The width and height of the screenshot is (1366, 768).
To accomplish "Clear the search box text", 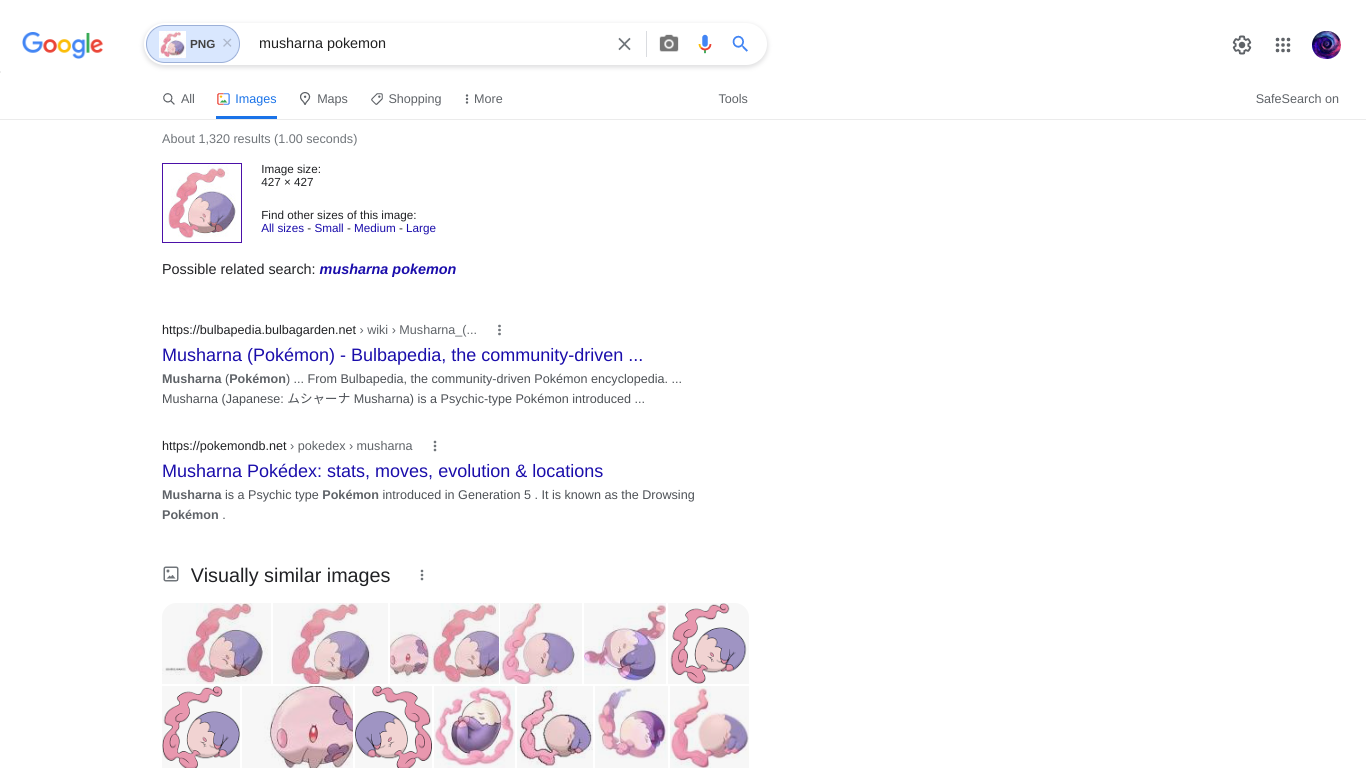I will coord(624,44).
